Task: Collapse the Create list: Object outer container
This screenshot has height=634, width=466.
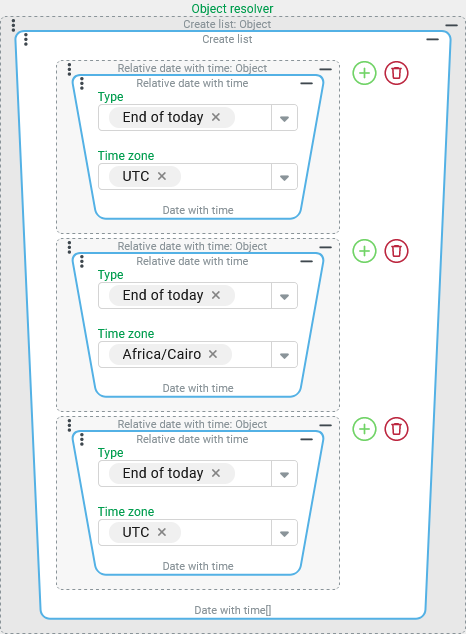Action: tap(451, 25)
